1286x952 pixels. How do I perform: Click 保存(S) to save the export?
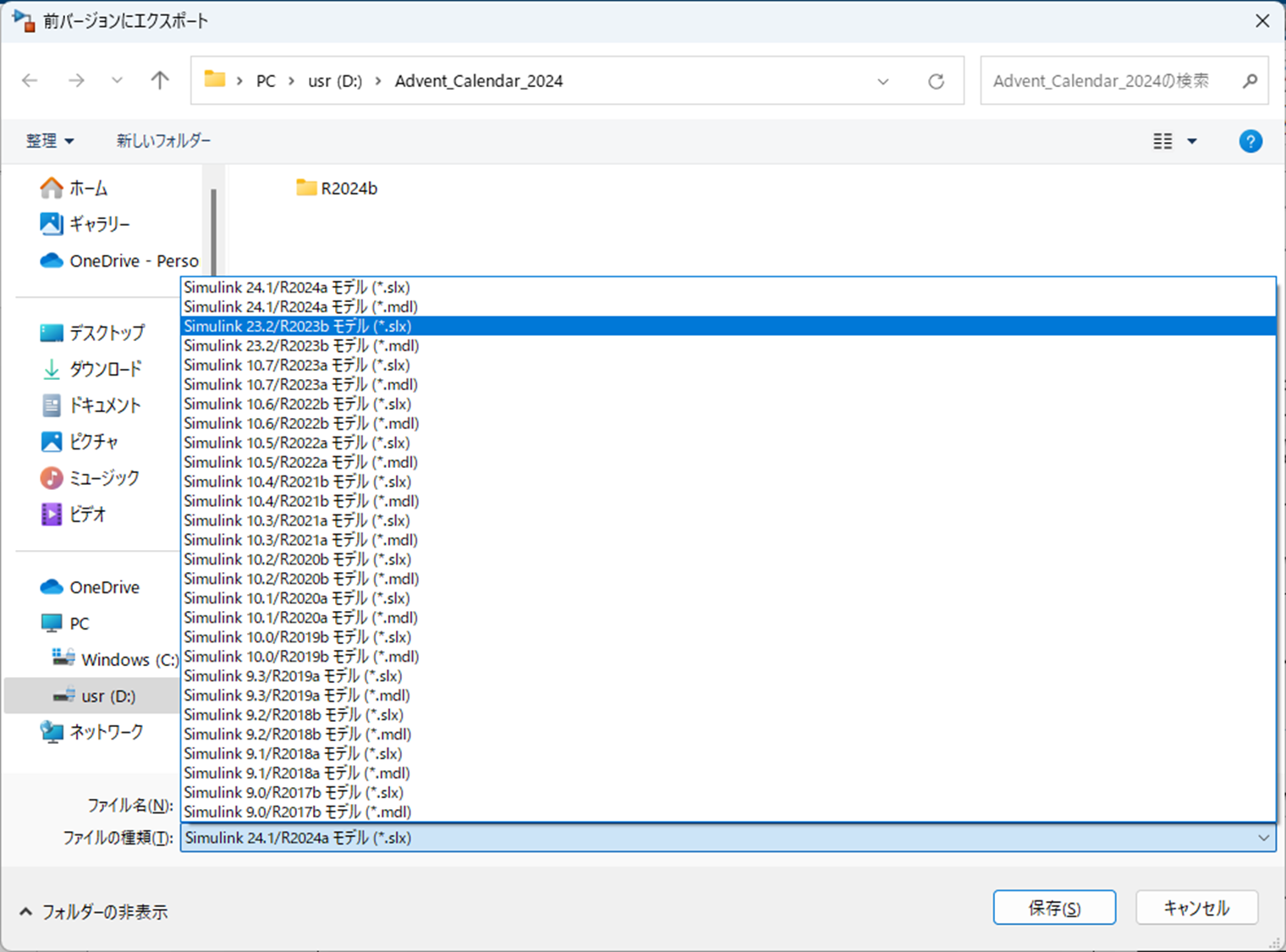(1054, 908)
